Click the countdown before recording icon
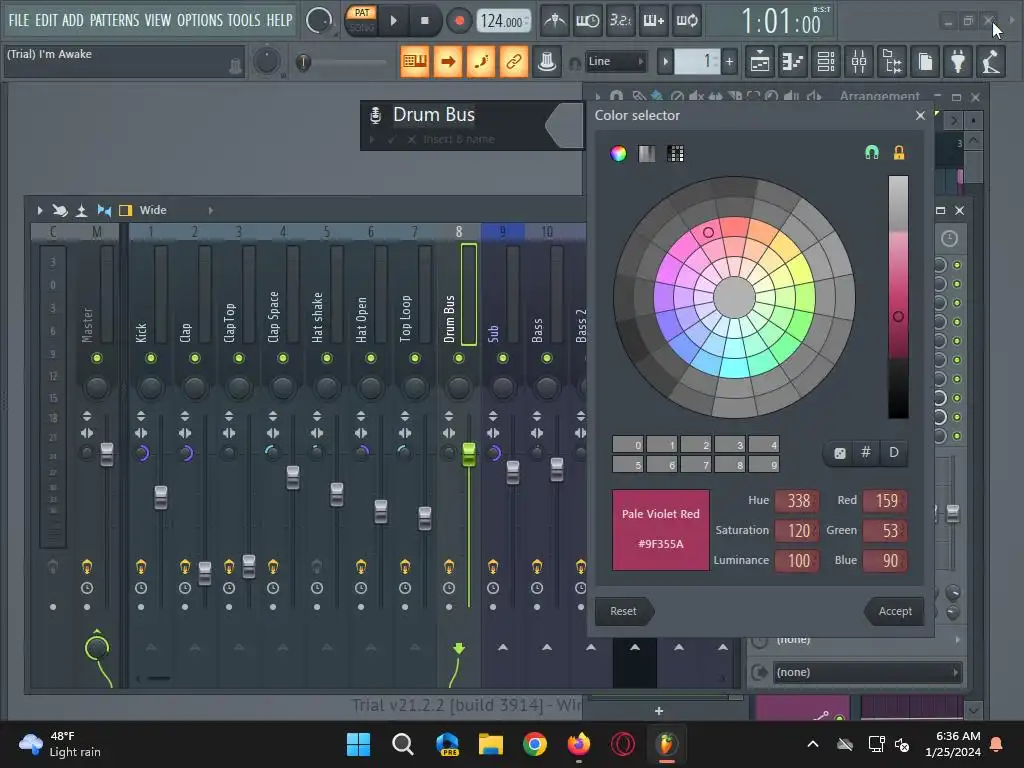The height and width of the screenshot is (768, 1024). coord(620,21)
